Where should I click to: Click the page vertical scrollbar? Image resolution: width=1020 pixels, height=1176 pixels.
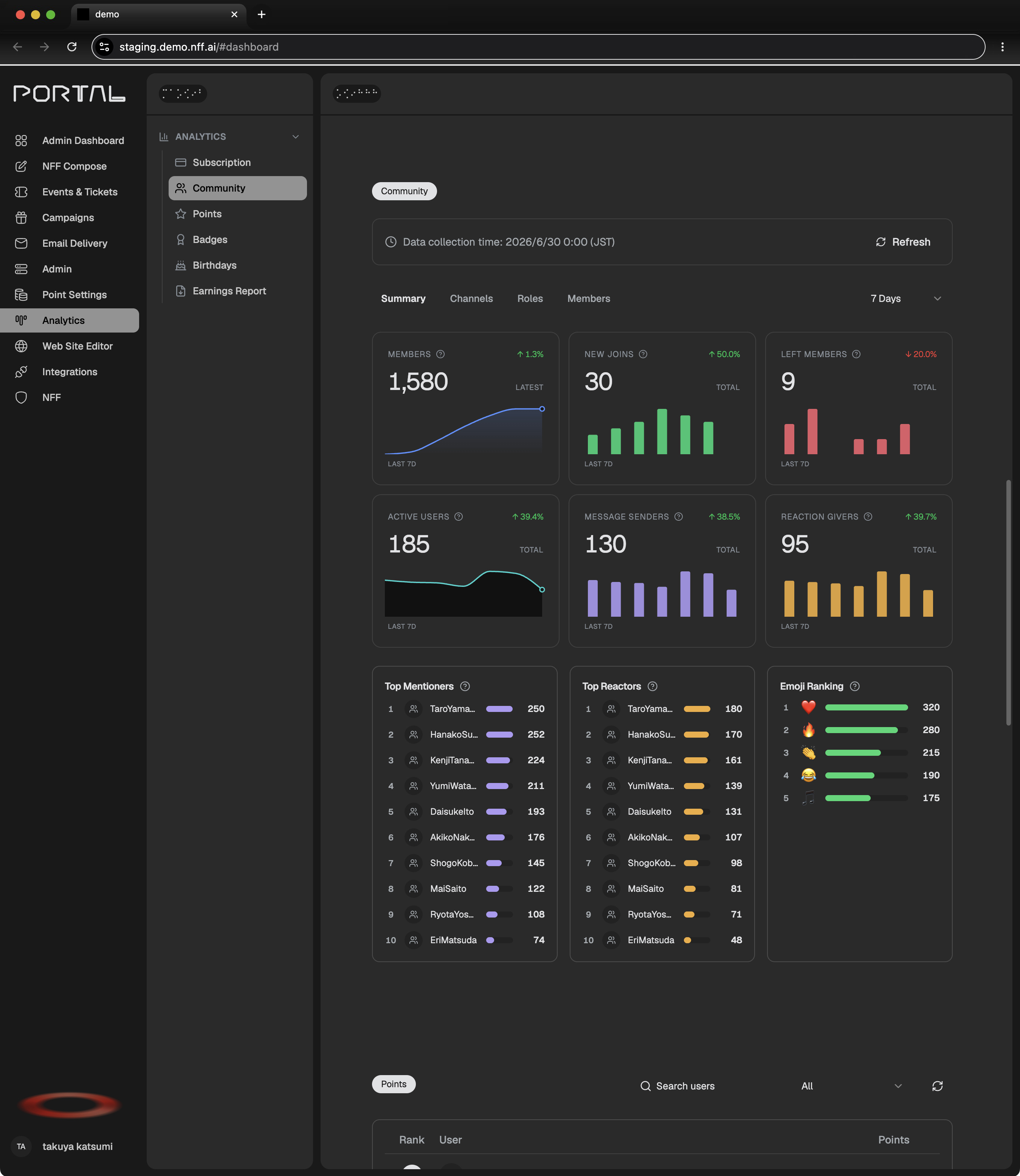(1008, 603)
